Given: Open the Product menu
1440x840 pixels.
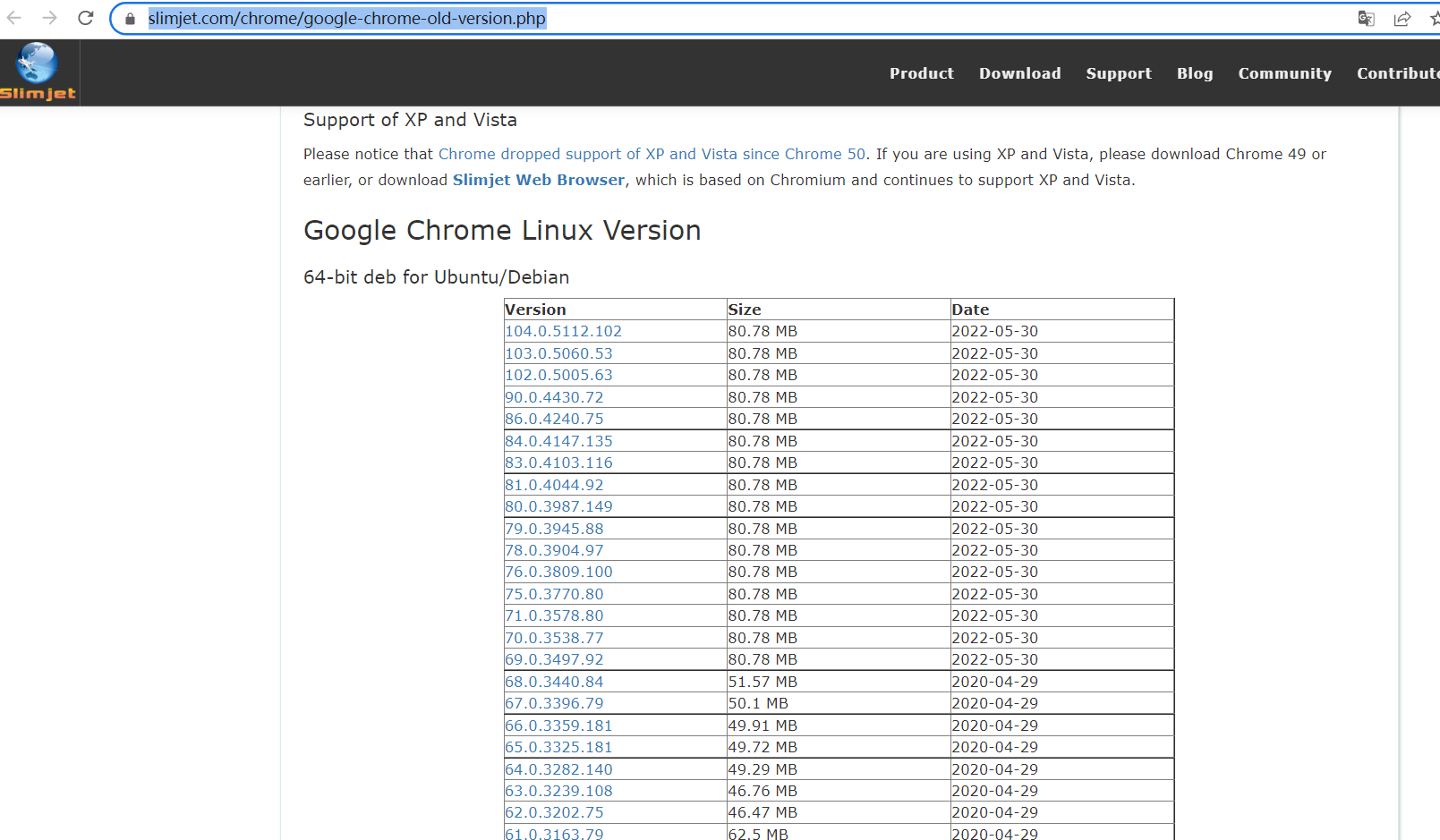Looking at the screenshot, I should click(922, 73).
